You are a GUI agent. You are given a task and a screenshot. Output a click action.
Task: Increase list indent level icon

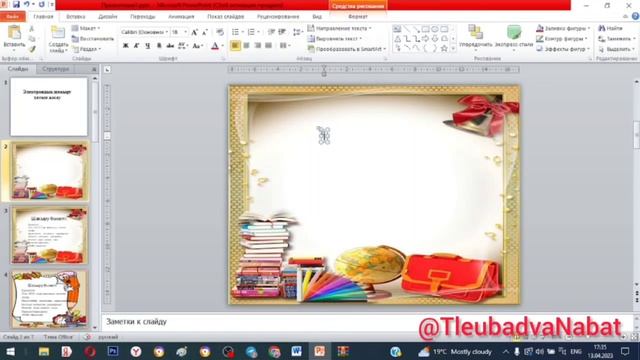282,32
